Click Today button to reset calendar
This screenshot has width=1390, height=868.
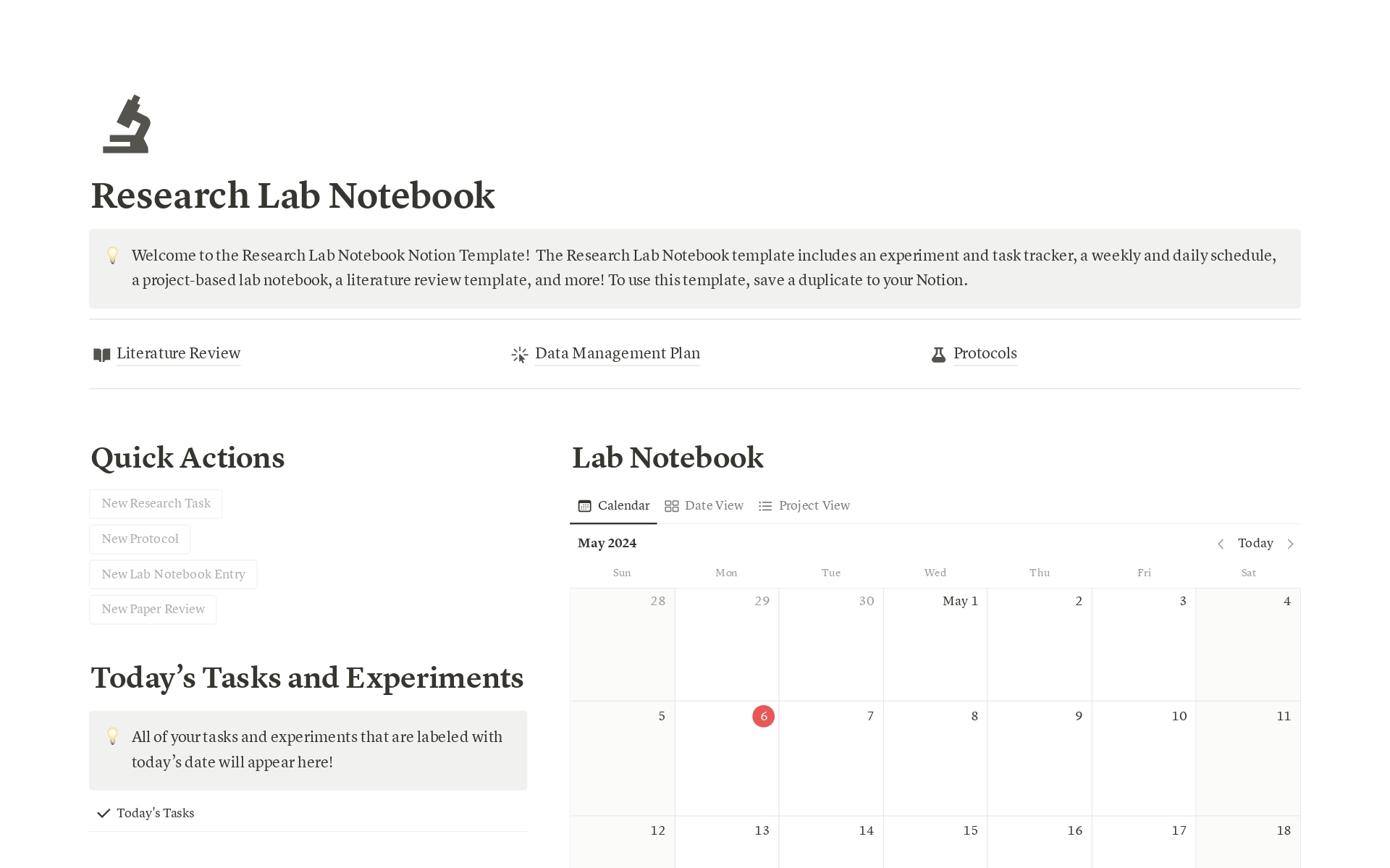coord(1255,543)
